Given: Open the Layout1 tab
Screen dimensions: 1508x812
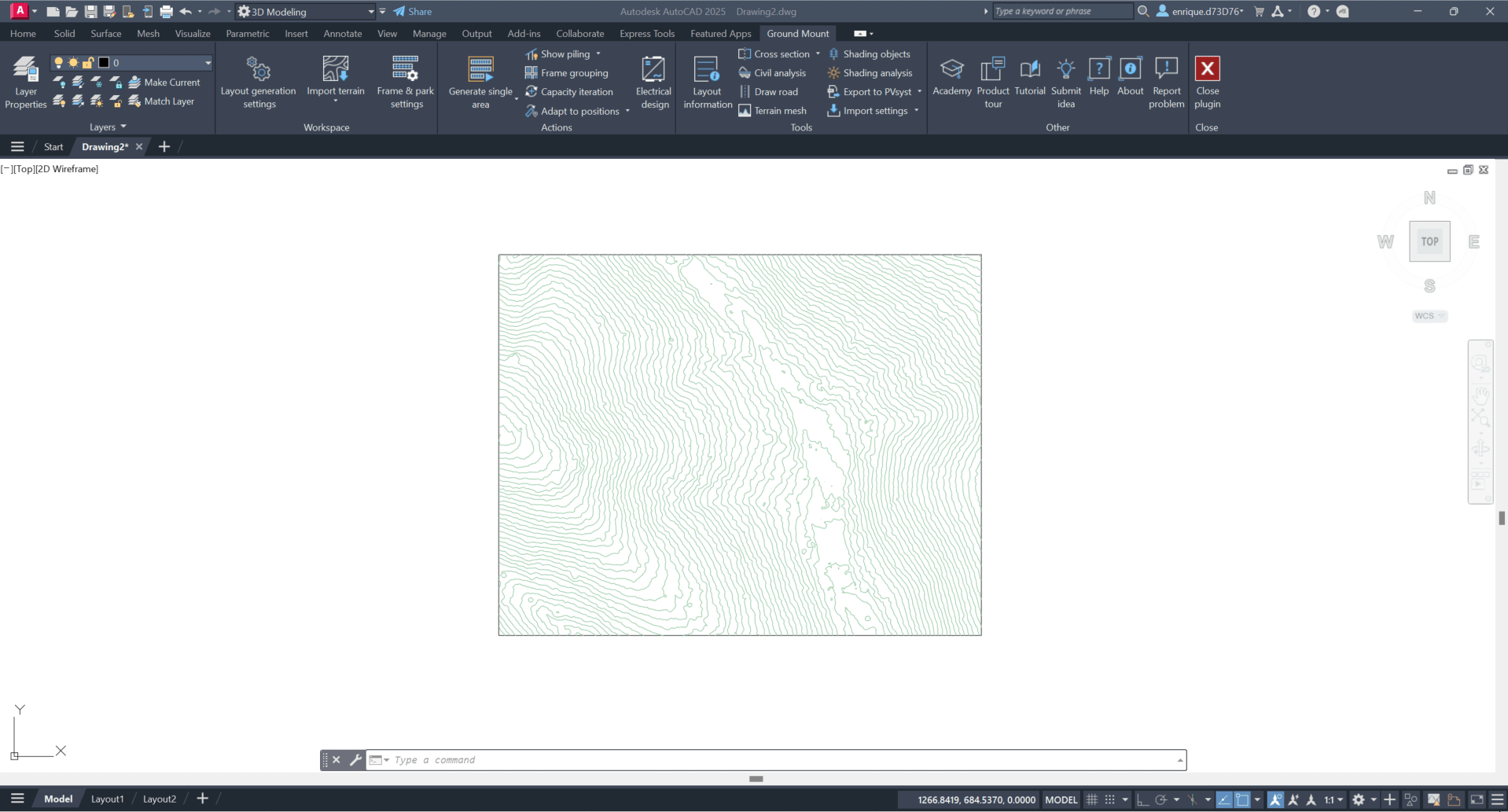Looking at the screenshot, I should click(107, 799).
